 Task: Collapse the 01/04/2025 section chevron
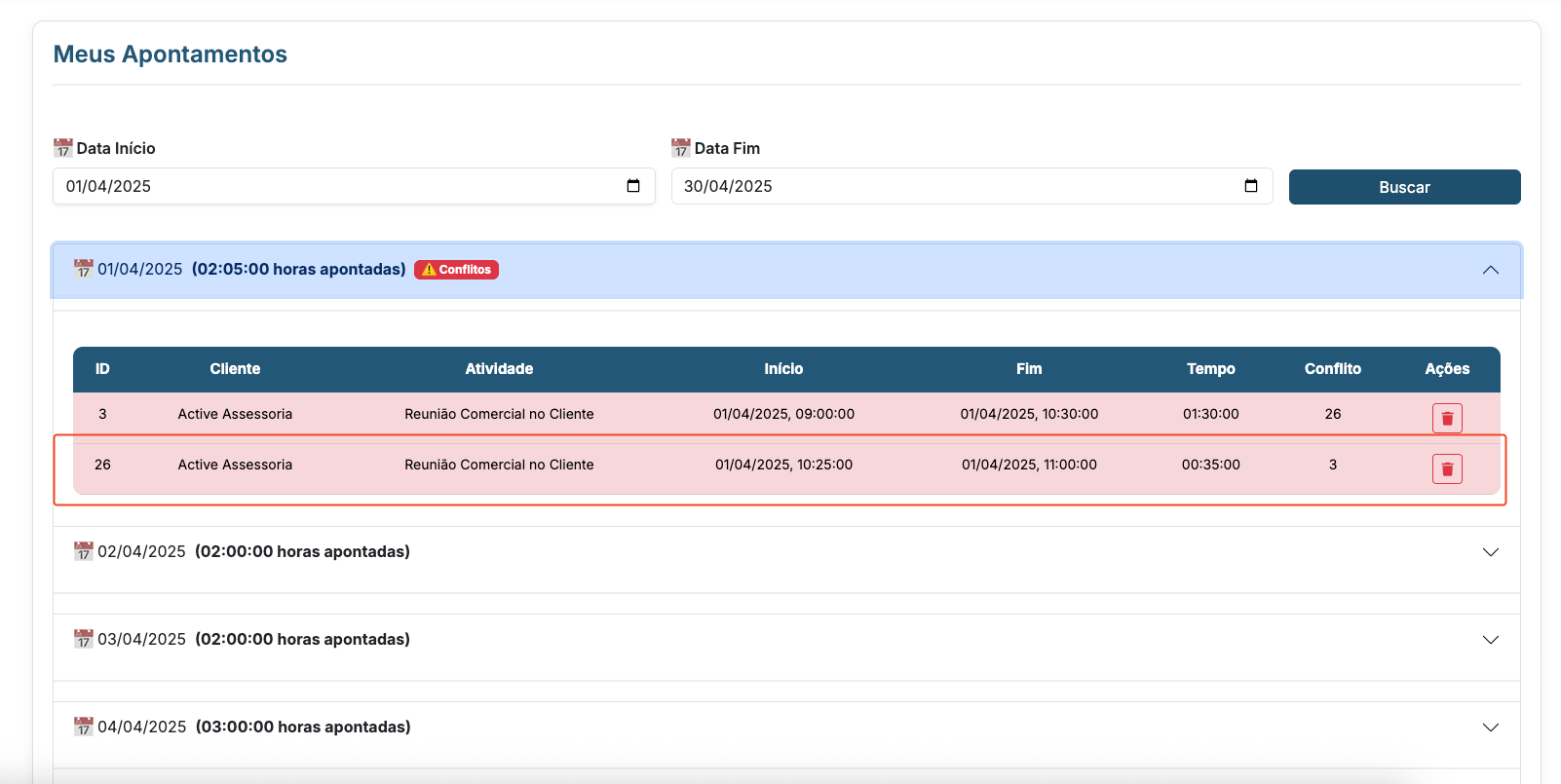coord(1490,270)
